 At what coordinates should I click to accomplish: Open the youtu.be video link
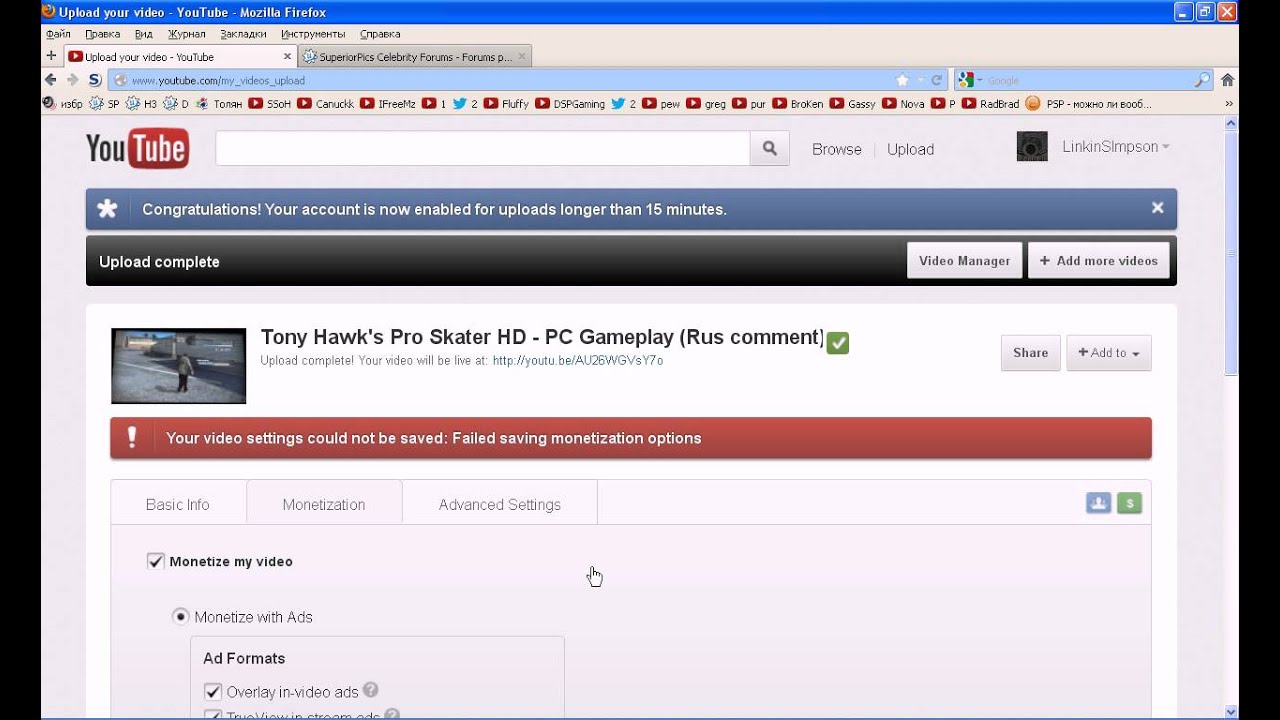click(x=578, y=360)
